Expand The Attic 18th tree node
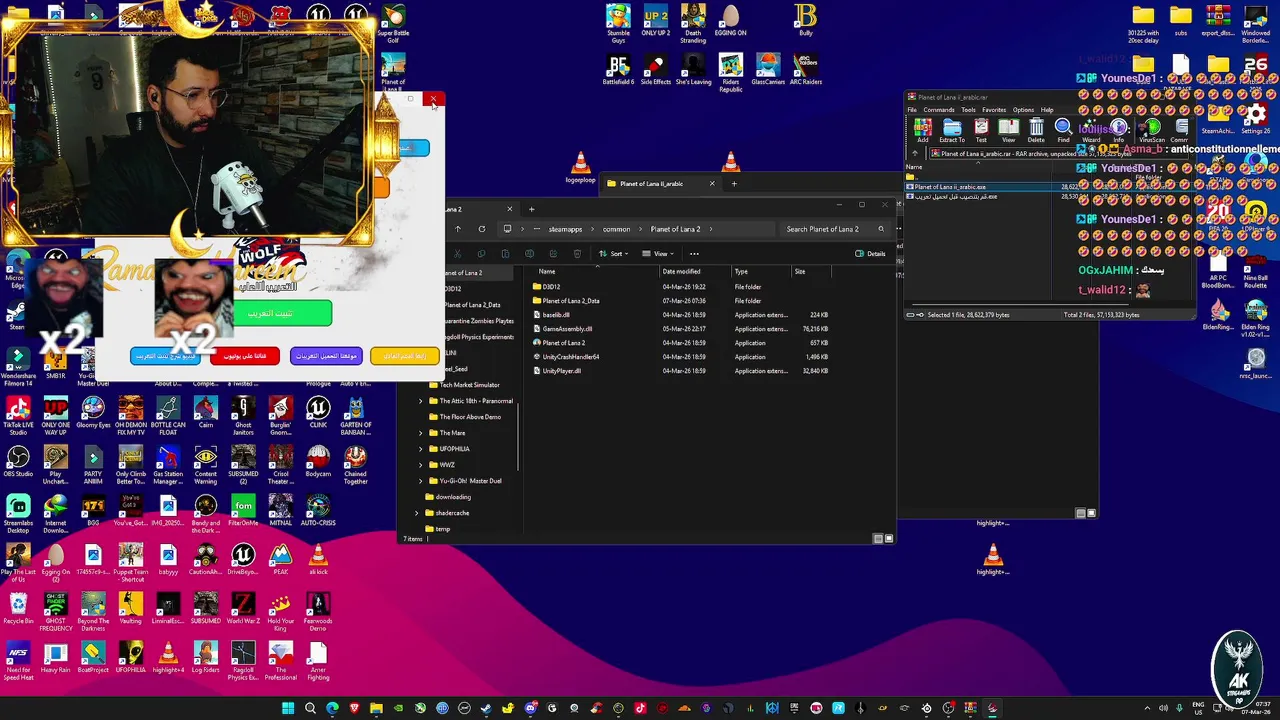Screen dimensions: 1280x720 (x=421, y=401)
